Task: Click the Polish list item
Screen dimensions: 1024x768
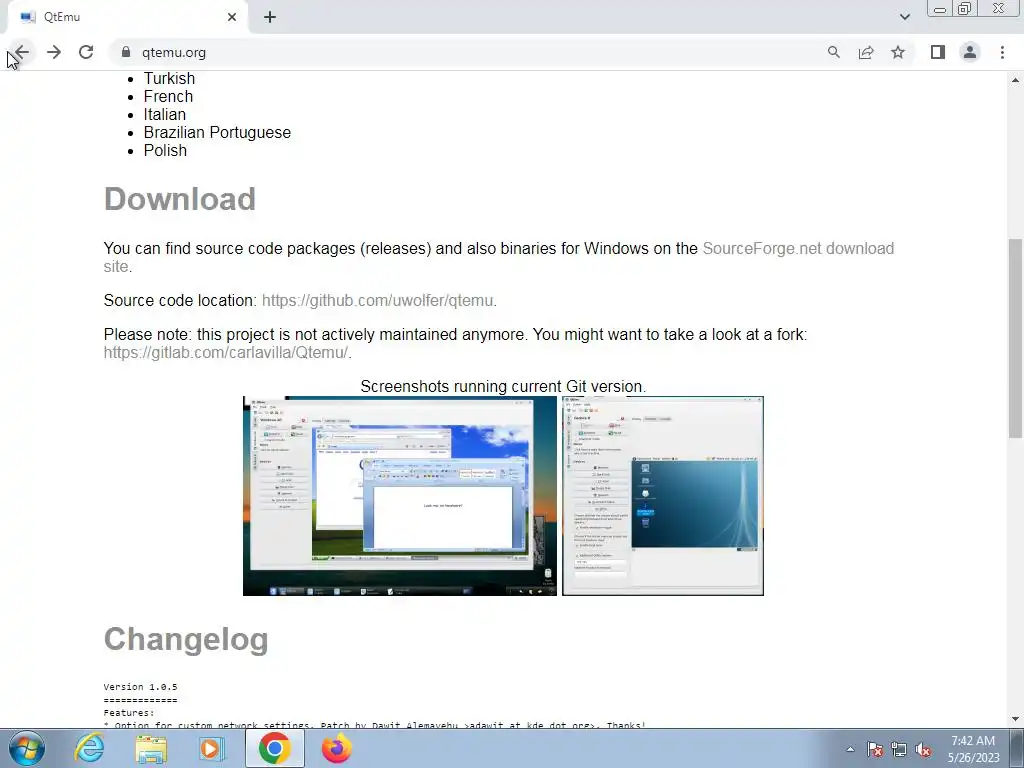Action: tap(165, 150)
